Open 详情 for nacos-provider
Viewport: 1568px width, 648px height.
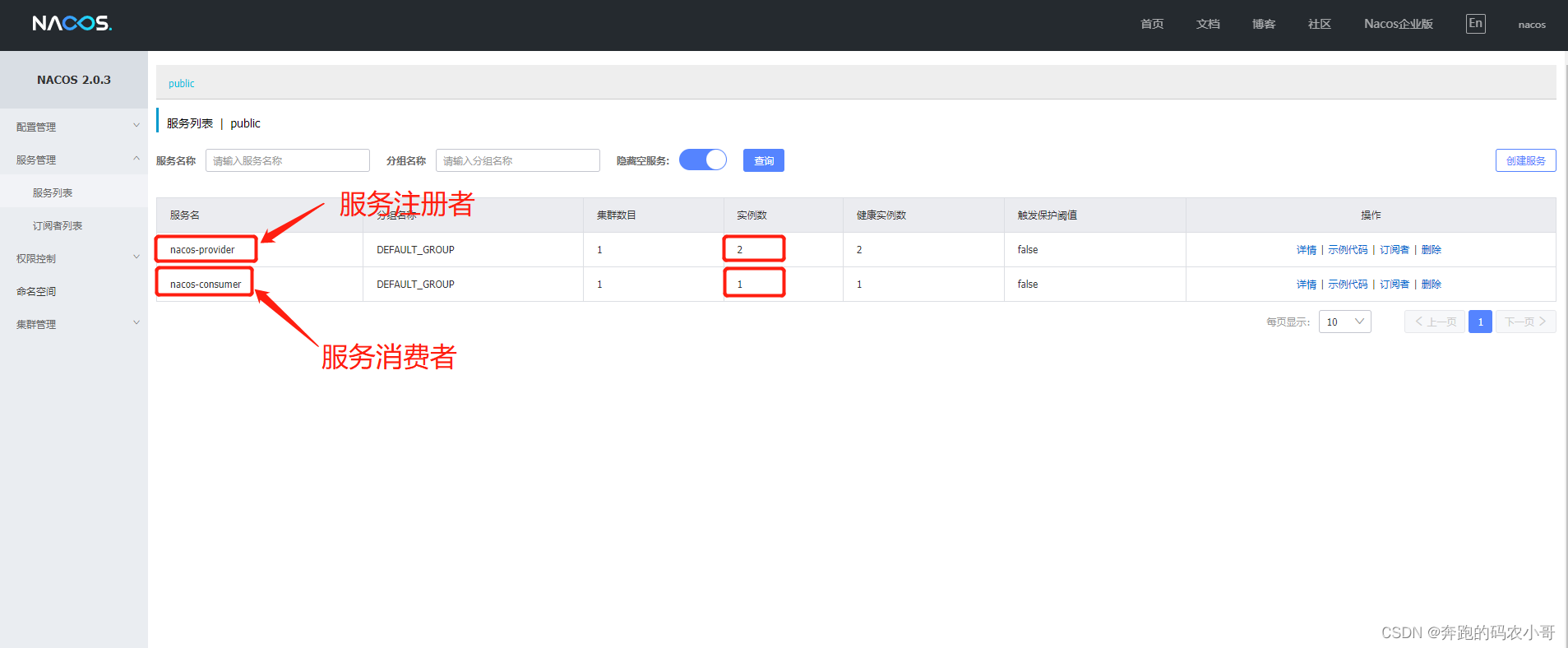click(x=1307, y=250)
